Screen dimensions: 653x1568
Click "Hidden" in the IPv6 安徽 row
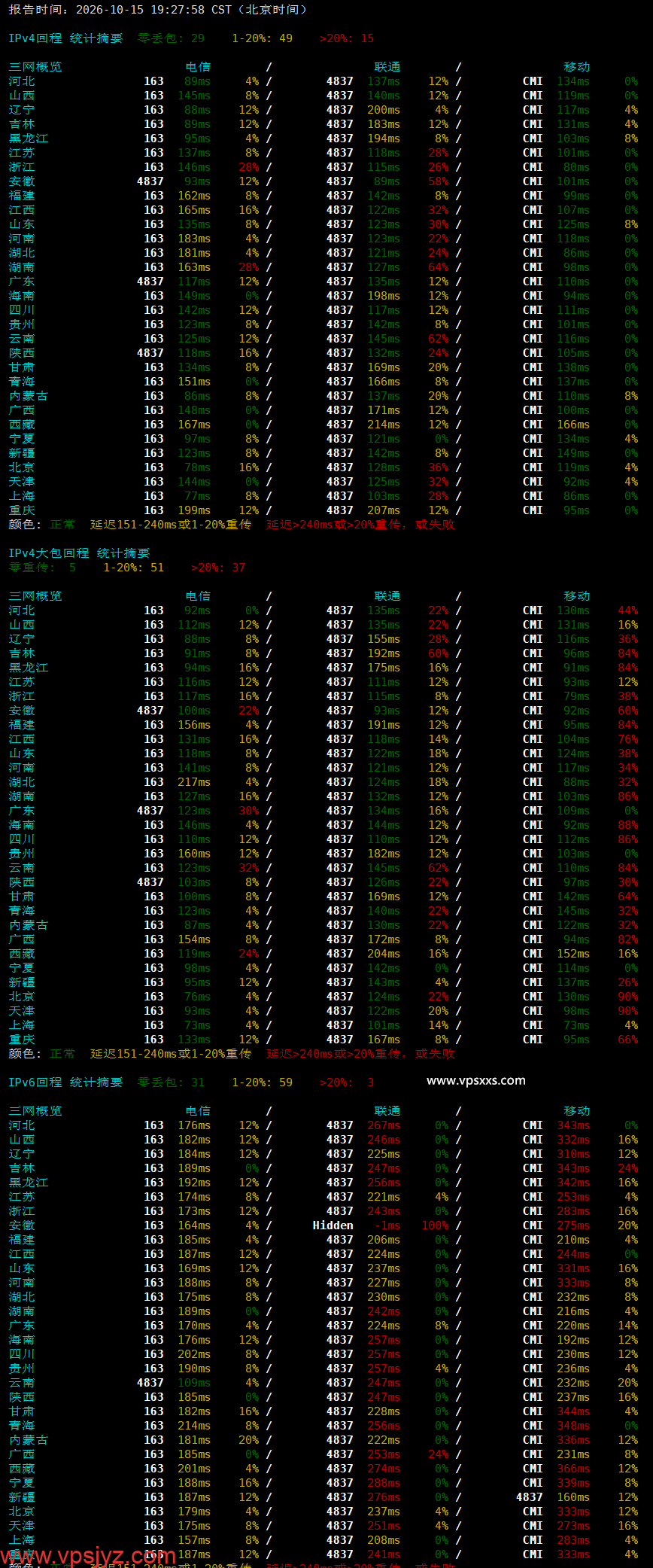pos(333,1225)
